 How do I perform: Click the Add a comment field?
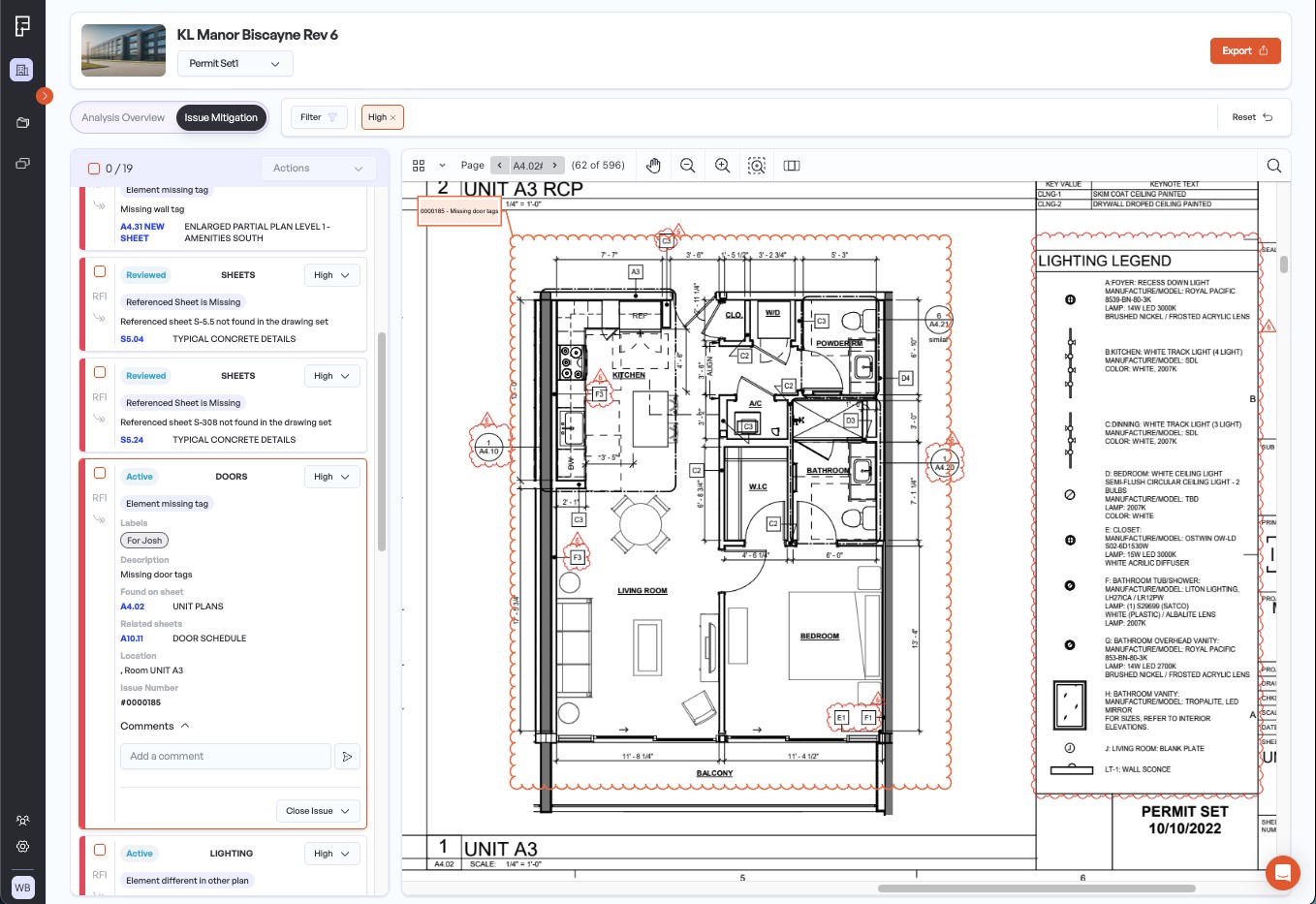click(x=225, y=757)
